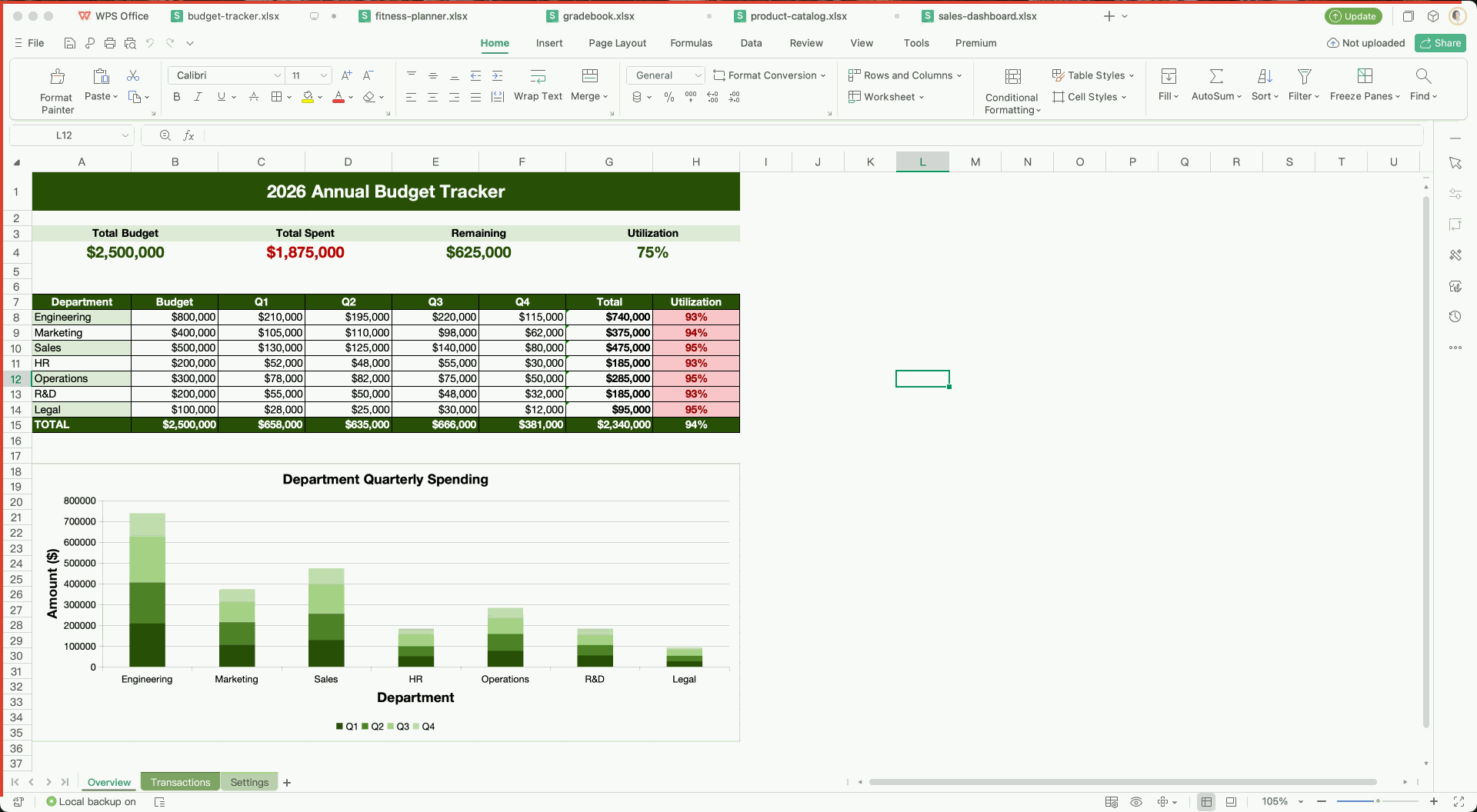
Task: Open the Filter tool
Action: tap(1303, 85)
